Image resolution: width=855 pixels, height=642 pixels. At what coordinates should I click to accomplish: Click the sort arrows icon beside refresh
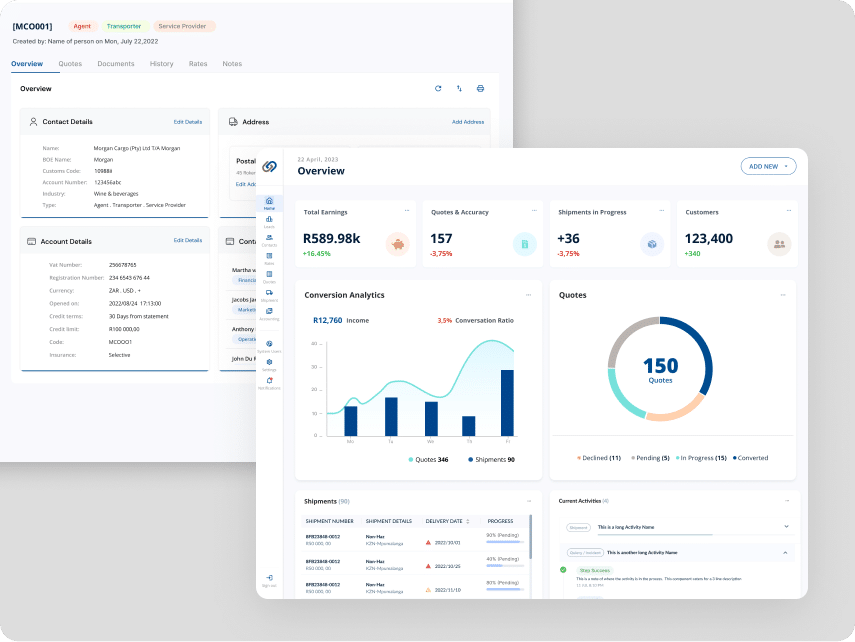459,89
